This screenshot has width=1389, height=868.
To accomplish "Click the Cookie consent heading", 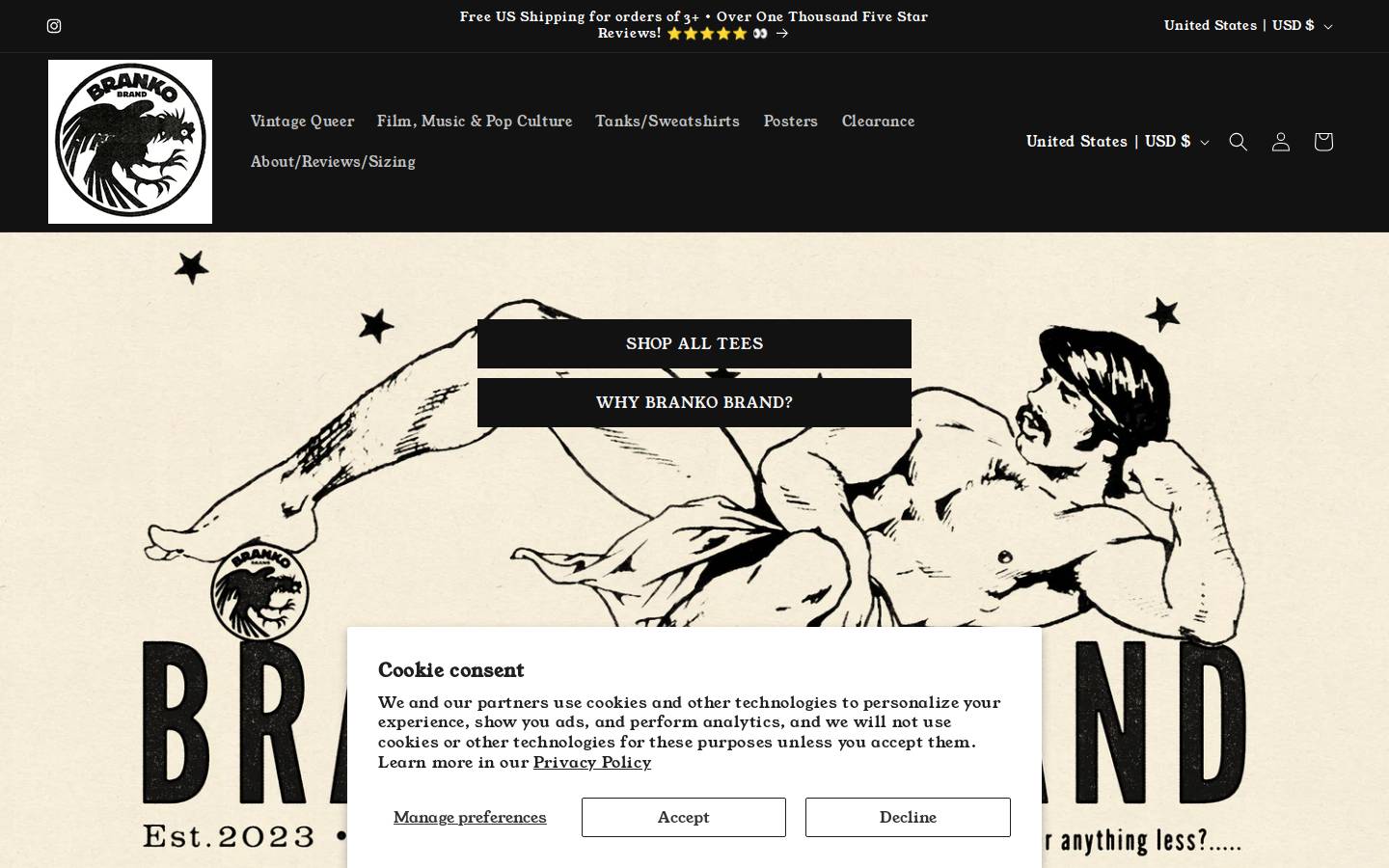I will click(x=450, y=669).
